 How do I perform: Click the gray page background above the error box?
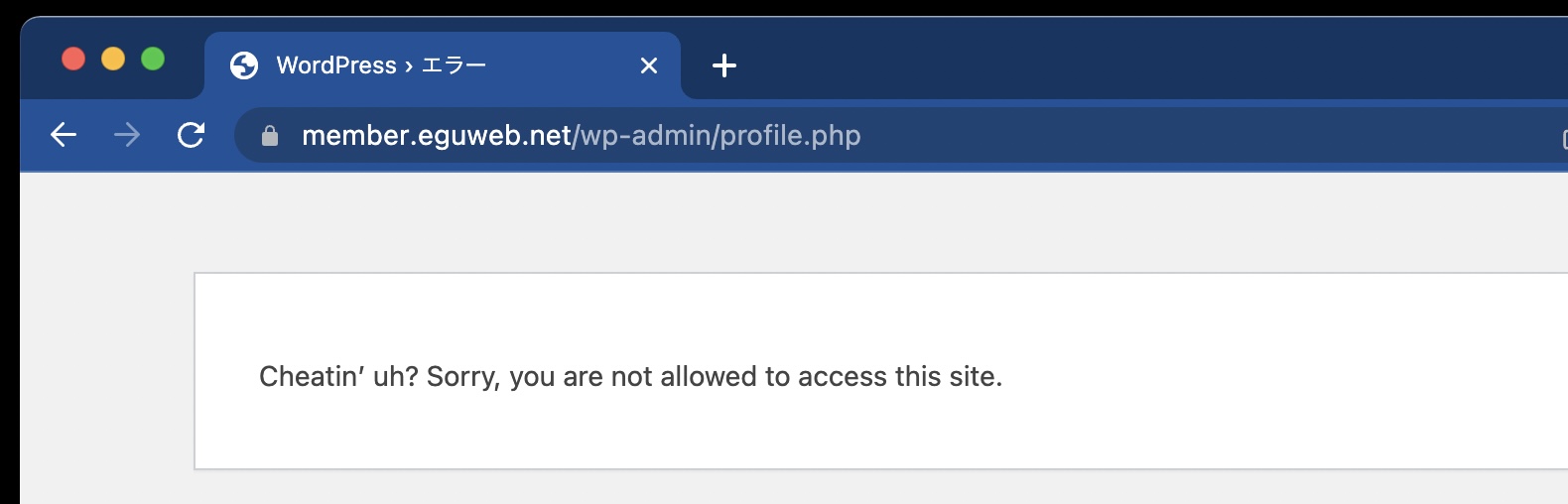point(794,223)
